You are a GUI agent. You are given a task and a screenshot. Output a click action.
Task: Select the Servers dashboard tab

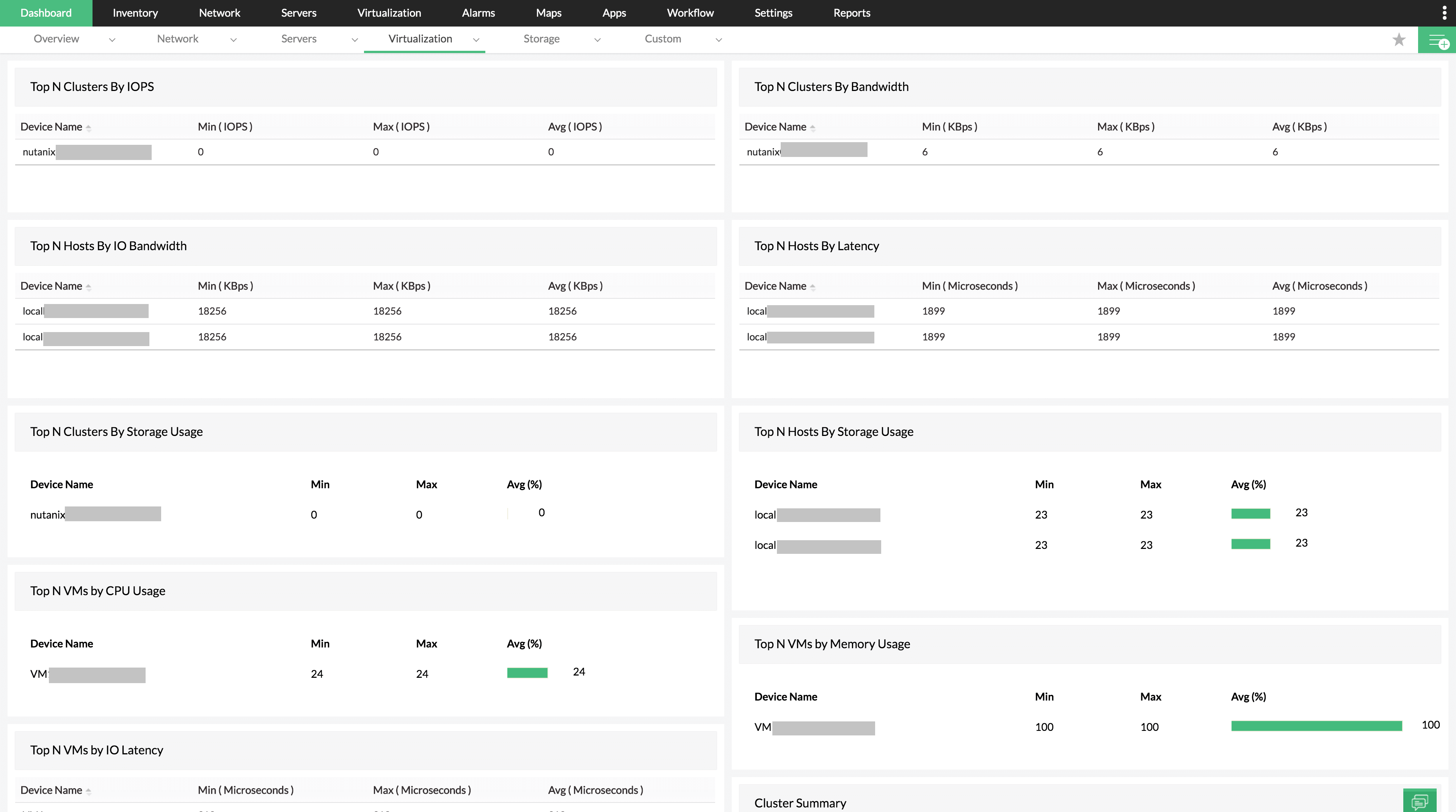[298, 39]
